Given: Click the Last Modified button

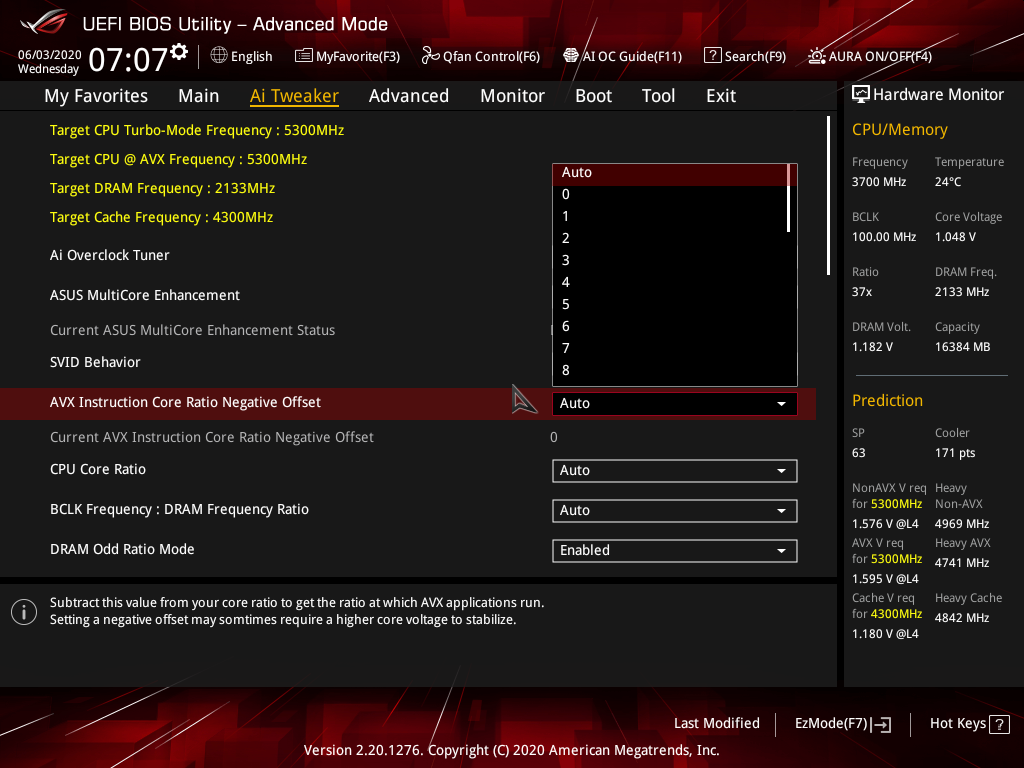Looking at the screenshot, I should tap(717, 723).
